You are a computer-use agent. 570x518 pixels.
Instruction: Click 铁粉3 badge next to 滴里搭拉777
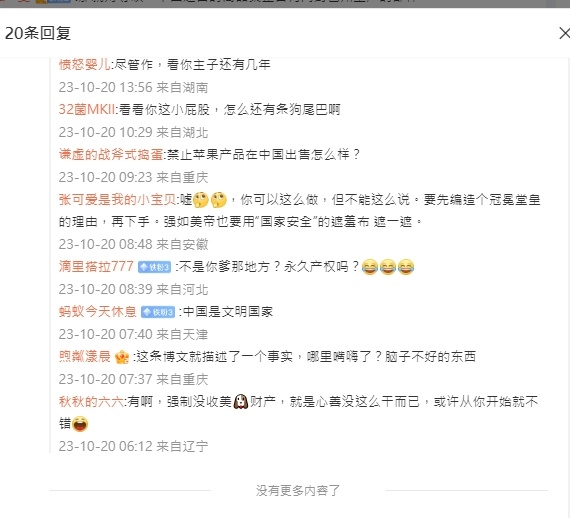(x=154, y=268)
